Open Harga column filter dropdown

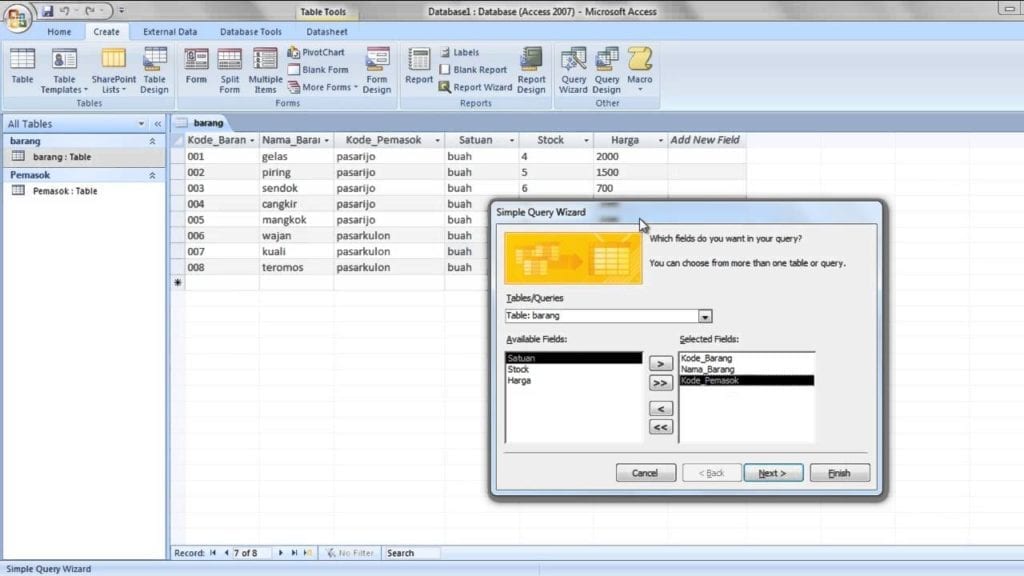tap(660, 140)
